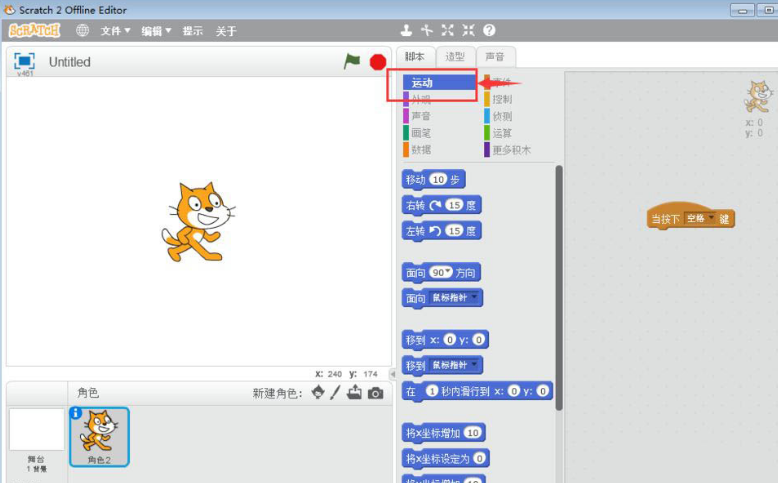
Task: Select the 画笔 block category
Action: click(417, 133)
